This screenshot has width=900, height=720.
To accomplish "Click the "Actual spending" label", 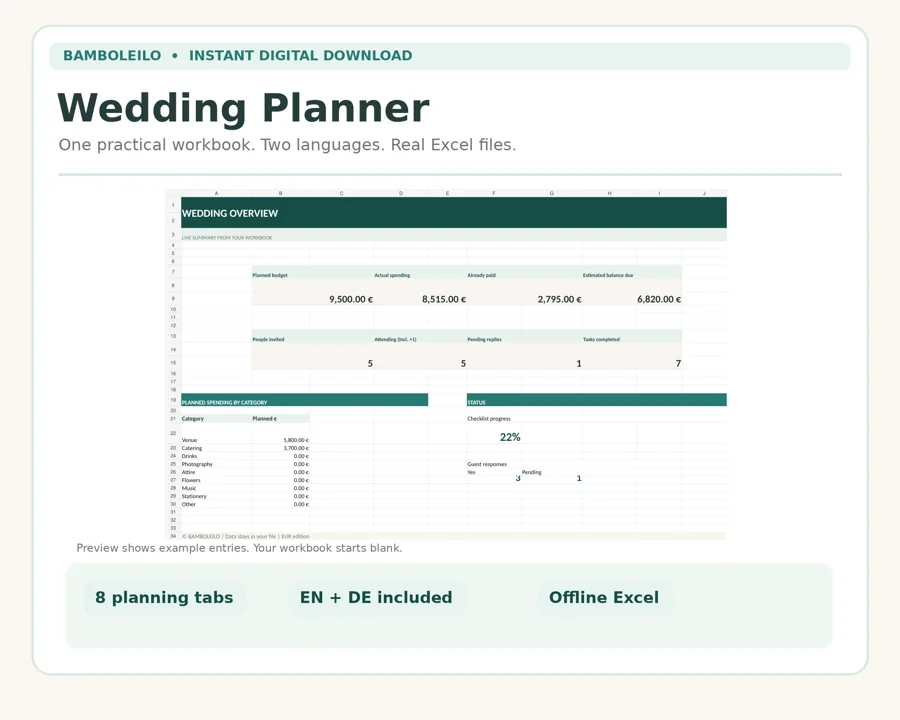I will point(392,275).
